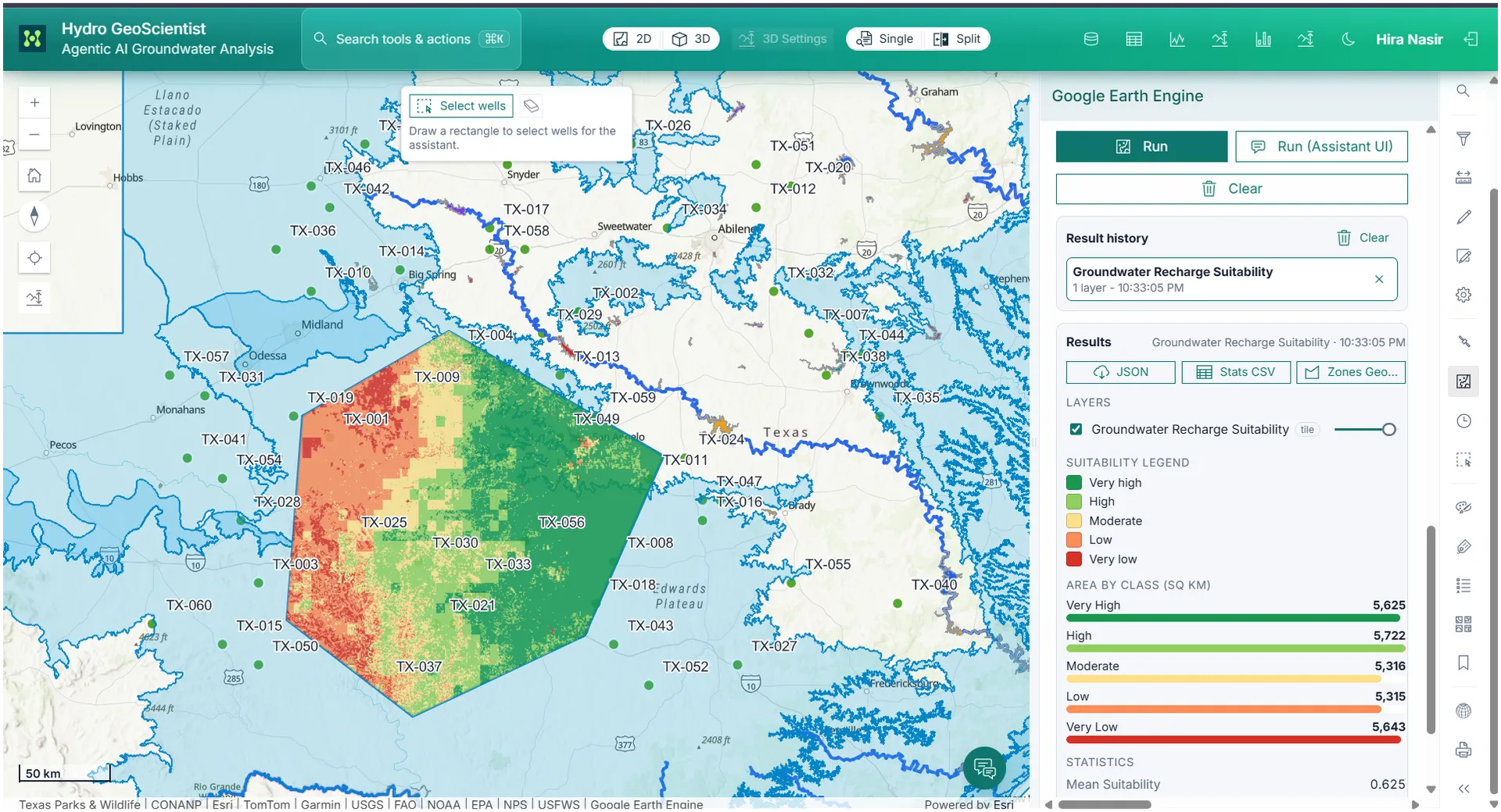Click Select wells button

point(461,106)
